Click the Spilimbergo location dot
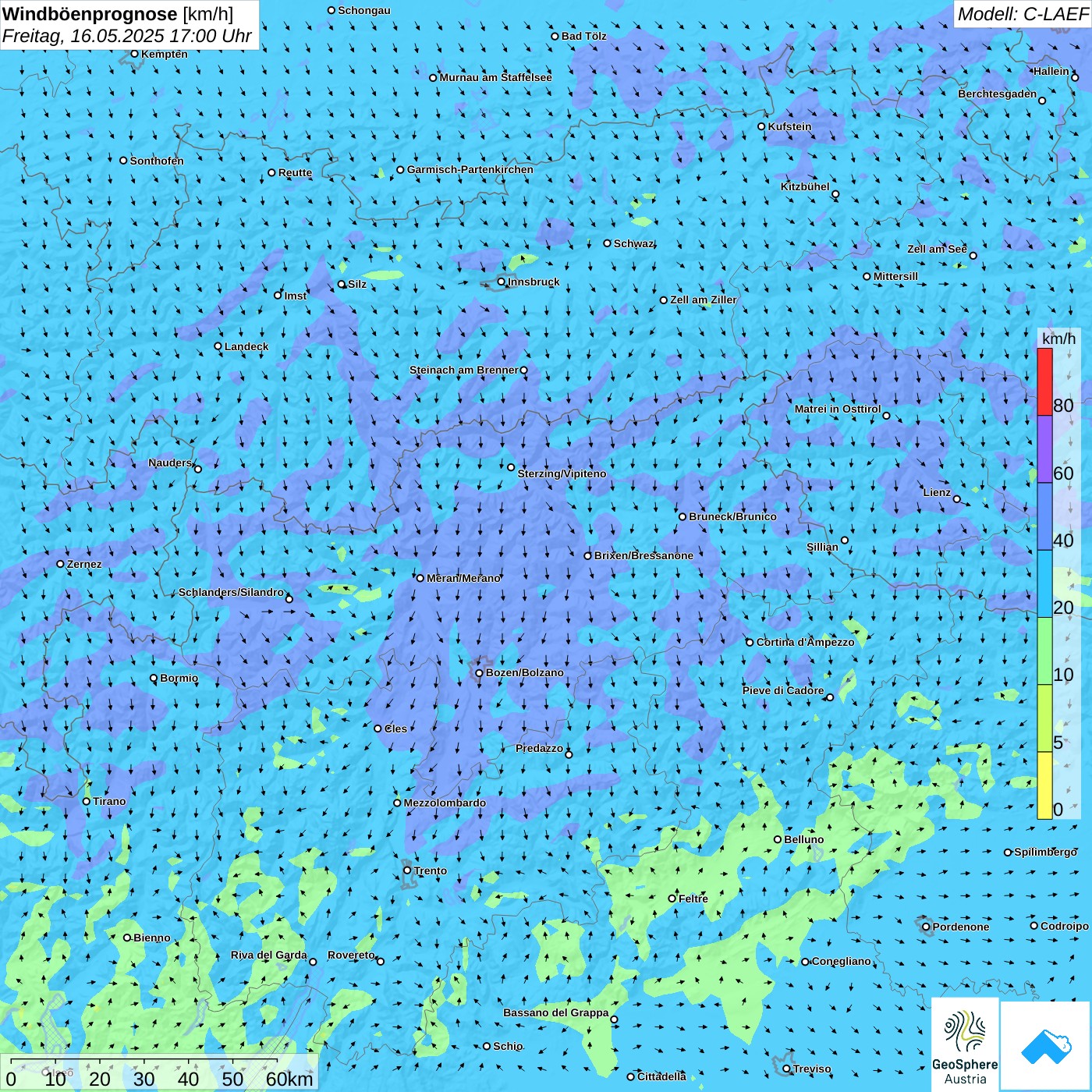This screenshot has height=1092, width=1092. pyautogui.click(x=1008, y=853)
